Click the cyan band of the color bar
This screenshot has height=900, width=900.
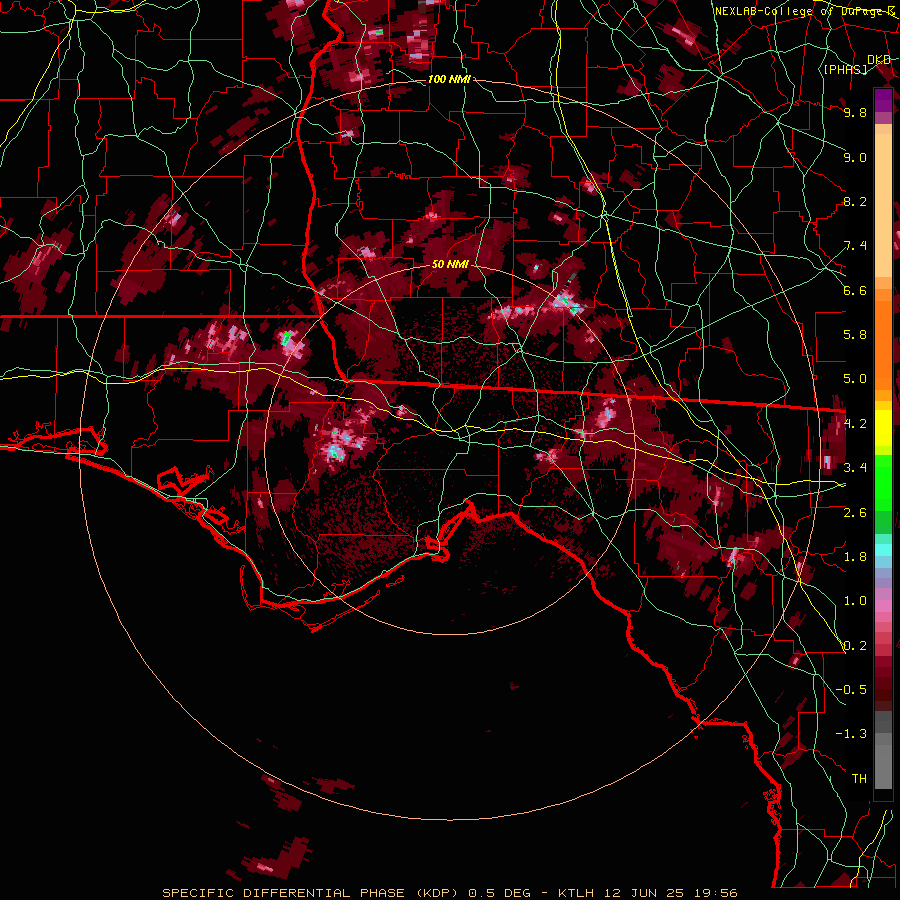tap(883, 550)
